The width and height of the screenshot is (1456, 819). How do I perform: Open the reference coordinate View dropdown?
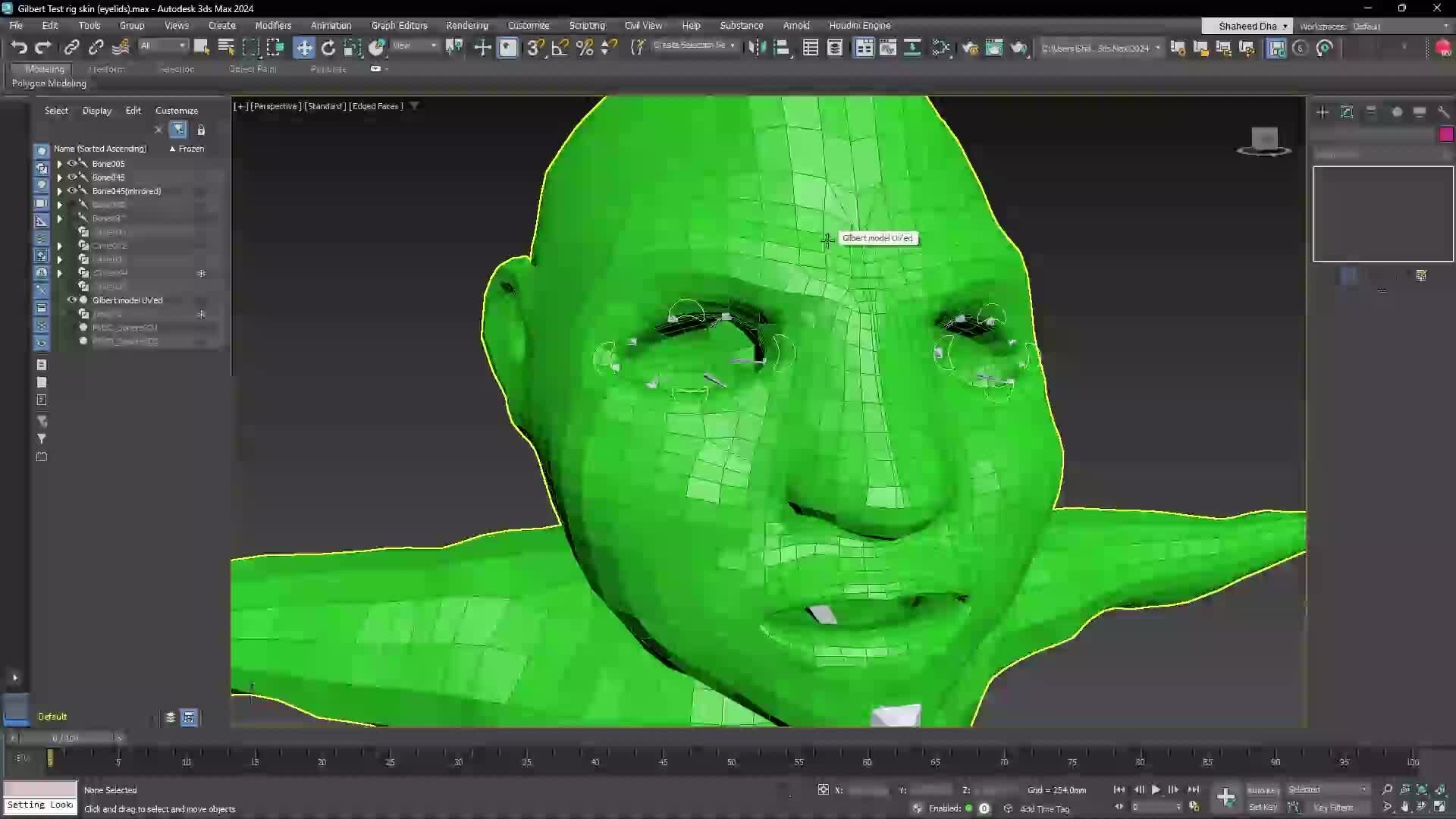point(413,45)
